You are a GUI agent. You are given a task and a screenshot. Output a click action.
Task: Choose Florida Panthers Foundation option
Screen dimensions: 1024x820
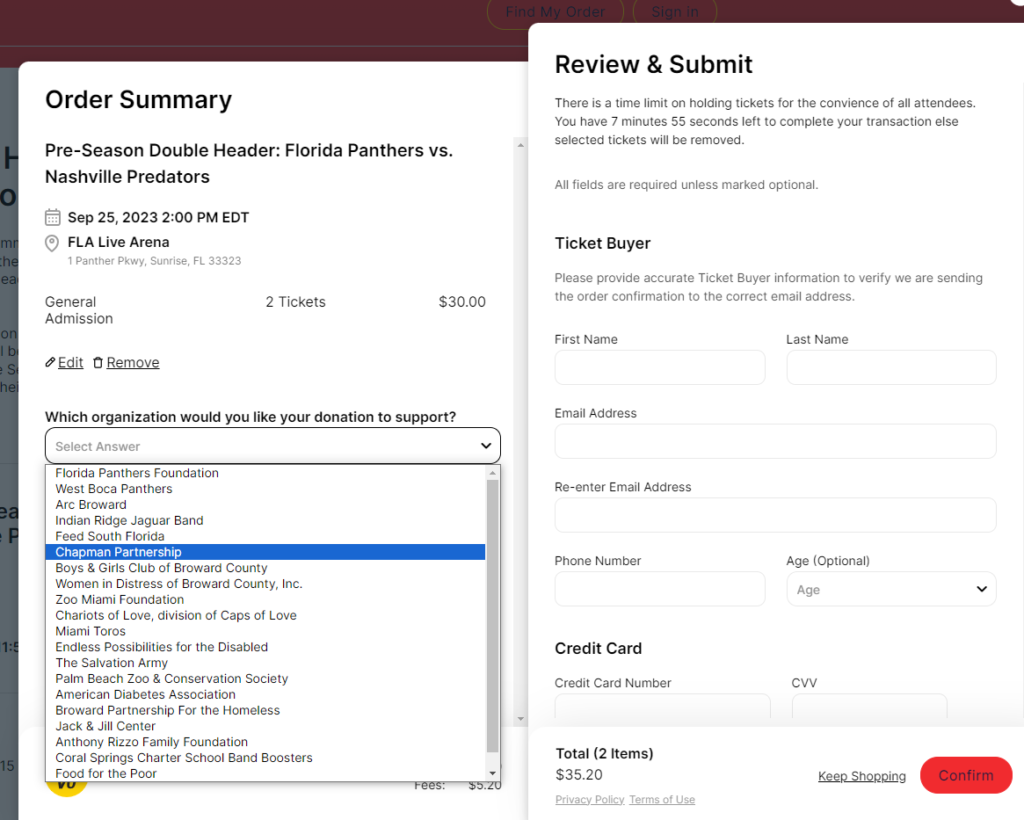click(137, 473)
